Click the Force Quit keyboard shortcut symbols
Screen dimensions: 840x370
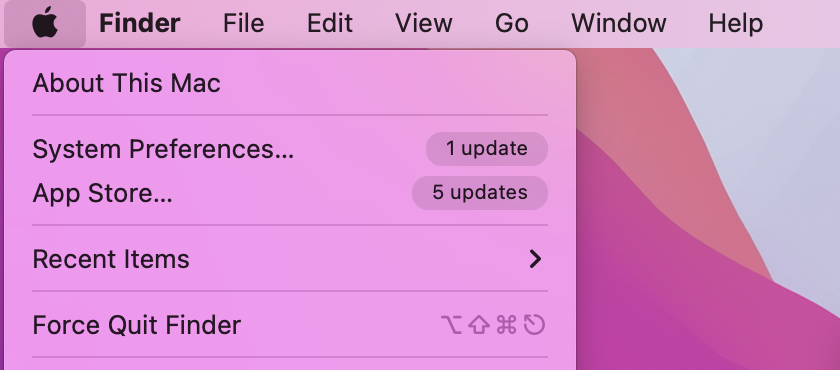[493, 325]
